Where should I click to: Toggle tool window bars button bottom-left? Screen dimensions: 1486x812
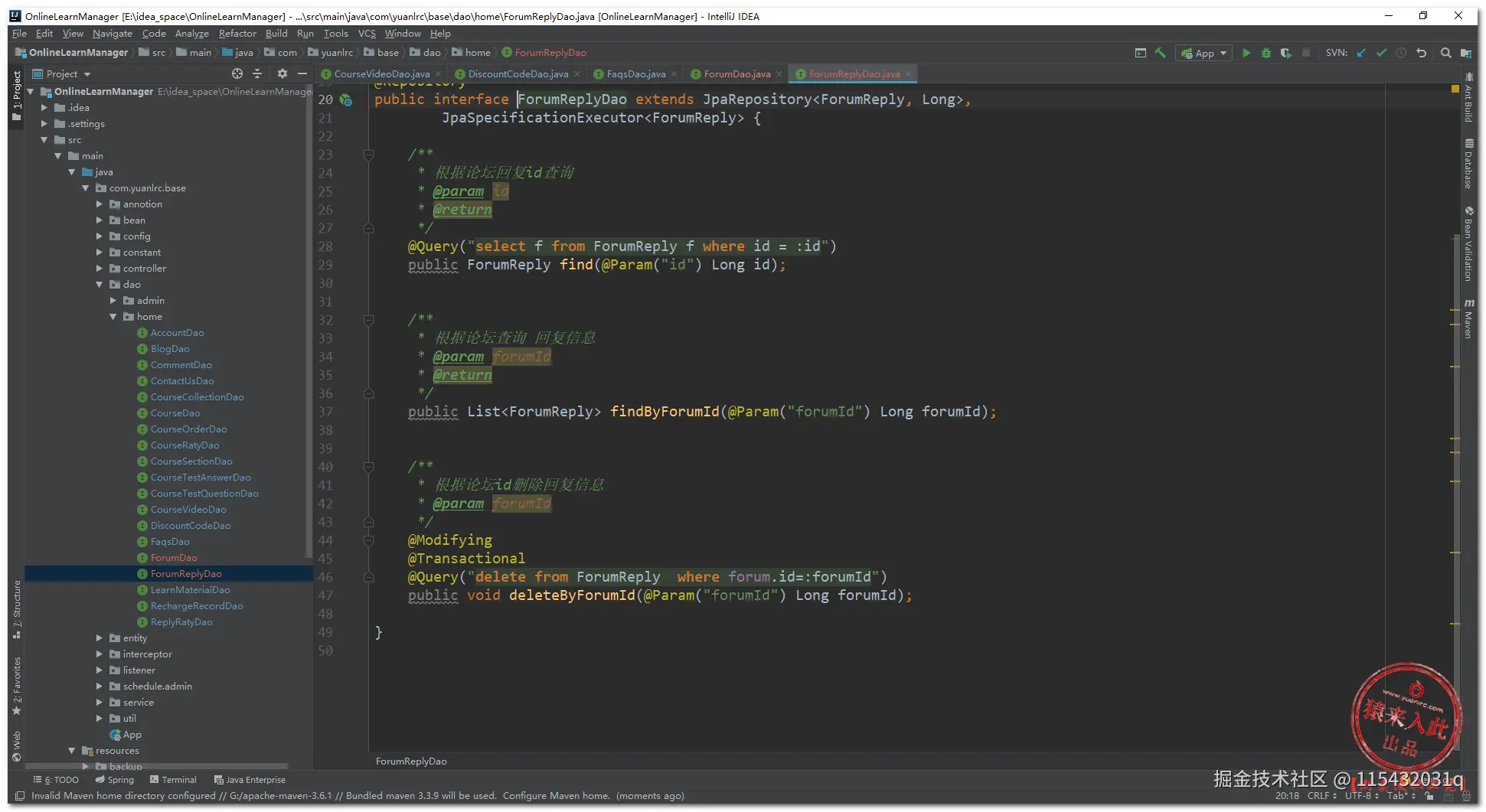coord(20,796)
